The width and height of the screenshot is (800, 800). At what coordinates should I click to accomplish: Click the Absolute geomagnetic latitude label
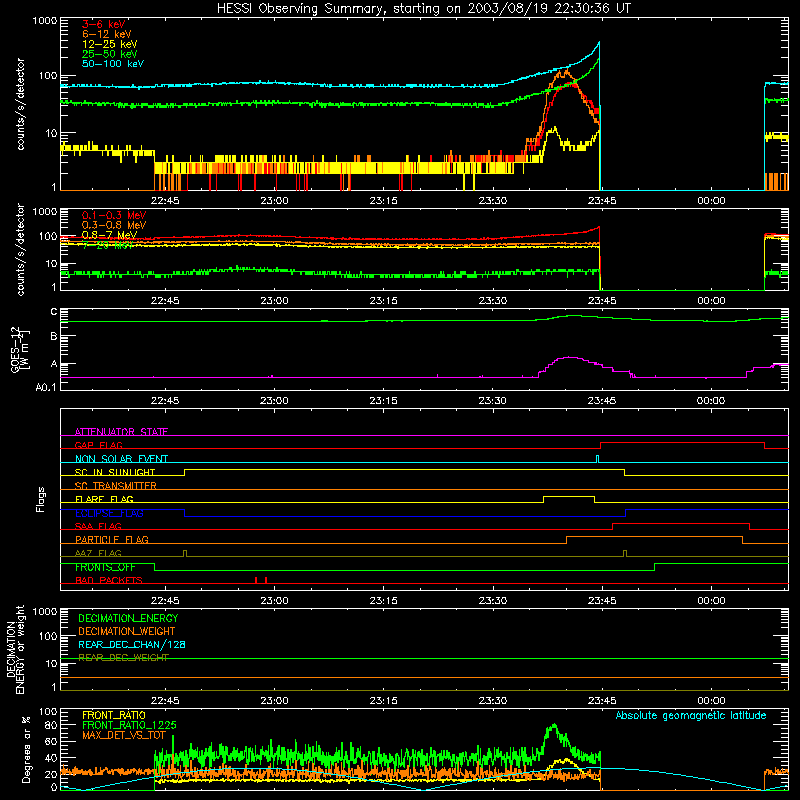pyautogui.click(x=691, y=716)
